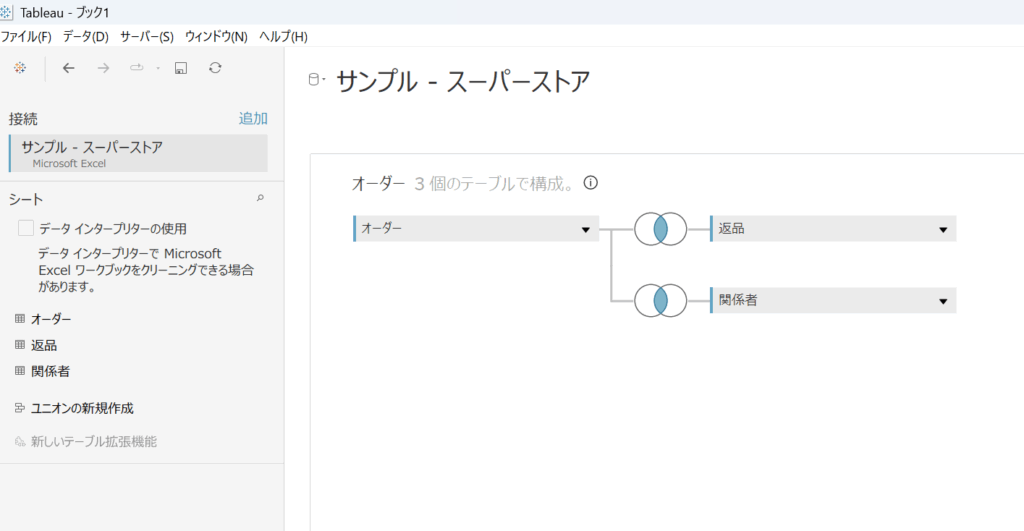The image size is (1024, 531).
Task: Click the forward arrow in toolbar
Action: click(x=103, y=68)
